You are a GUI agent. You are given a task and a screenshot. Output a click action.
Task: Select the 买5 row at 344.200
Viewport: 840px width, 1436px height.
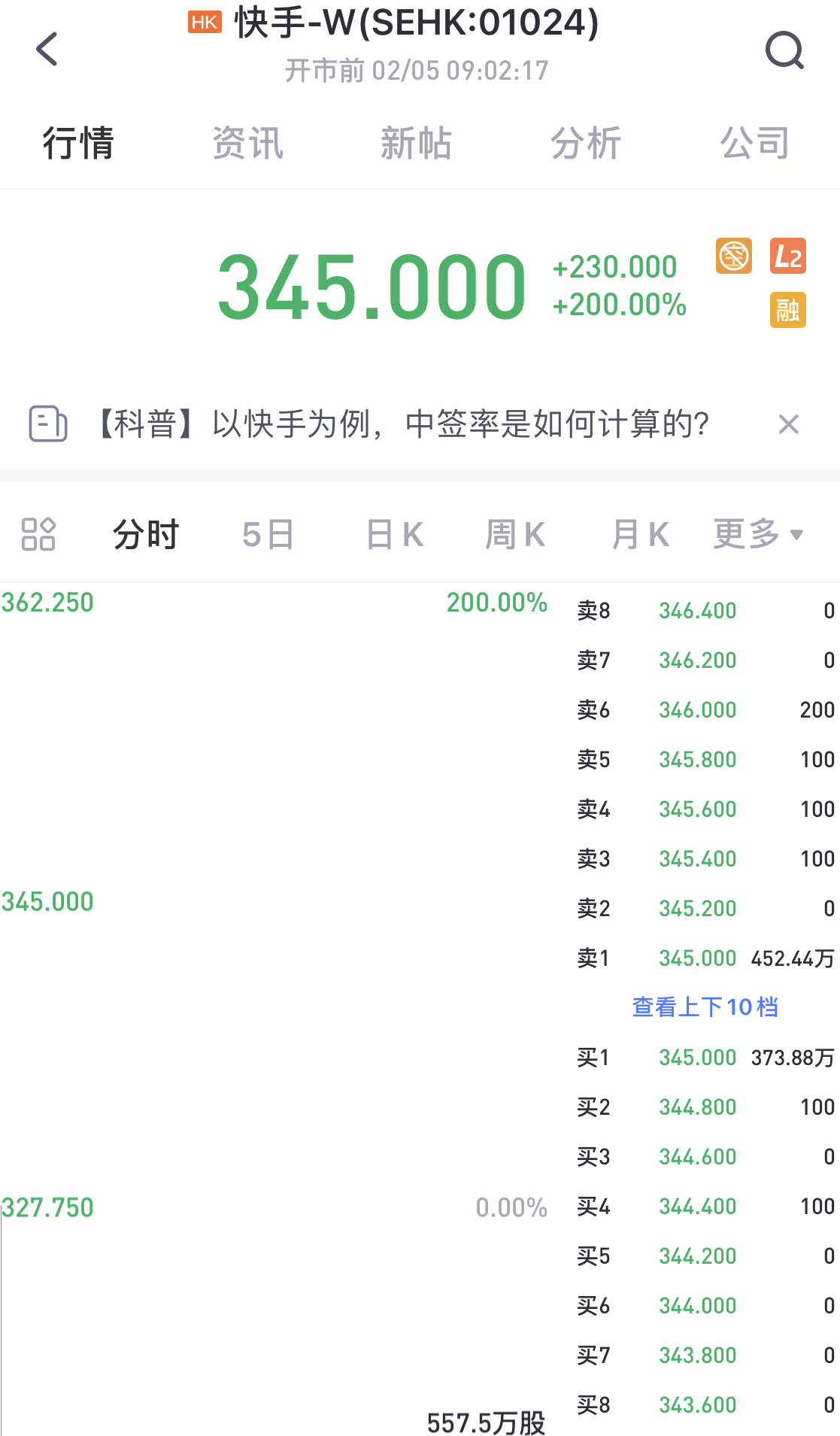(705, 1255)
